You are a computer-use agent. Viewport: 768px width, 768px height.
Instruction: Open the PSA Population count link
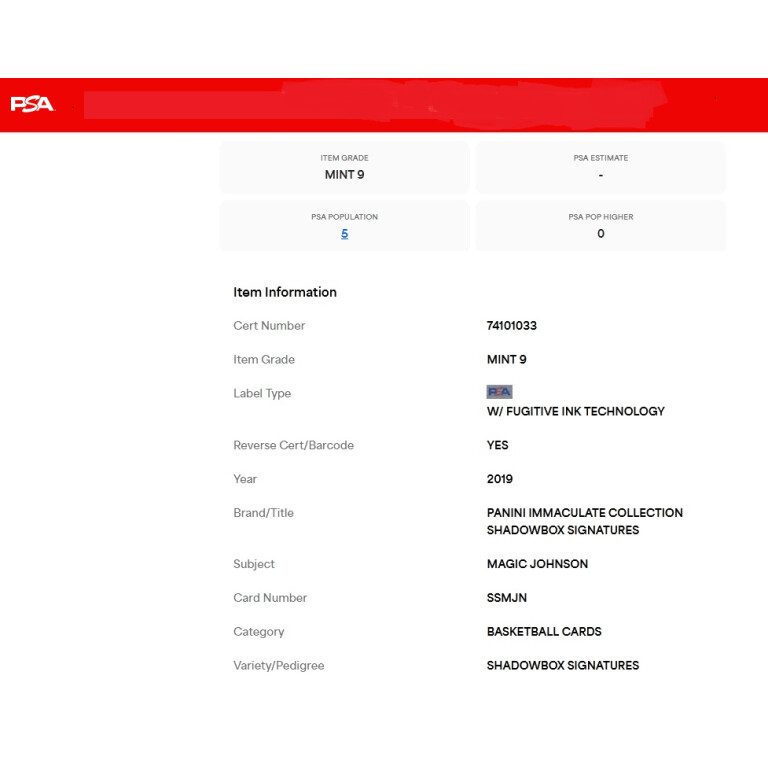[x=344, y=234]
